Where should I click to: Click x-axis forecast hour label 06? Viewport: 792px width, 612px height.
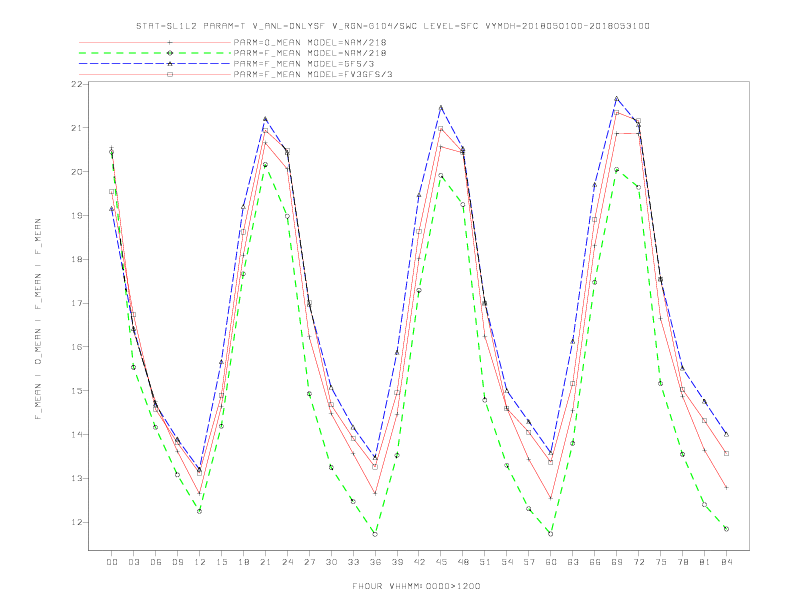(156, 562)
